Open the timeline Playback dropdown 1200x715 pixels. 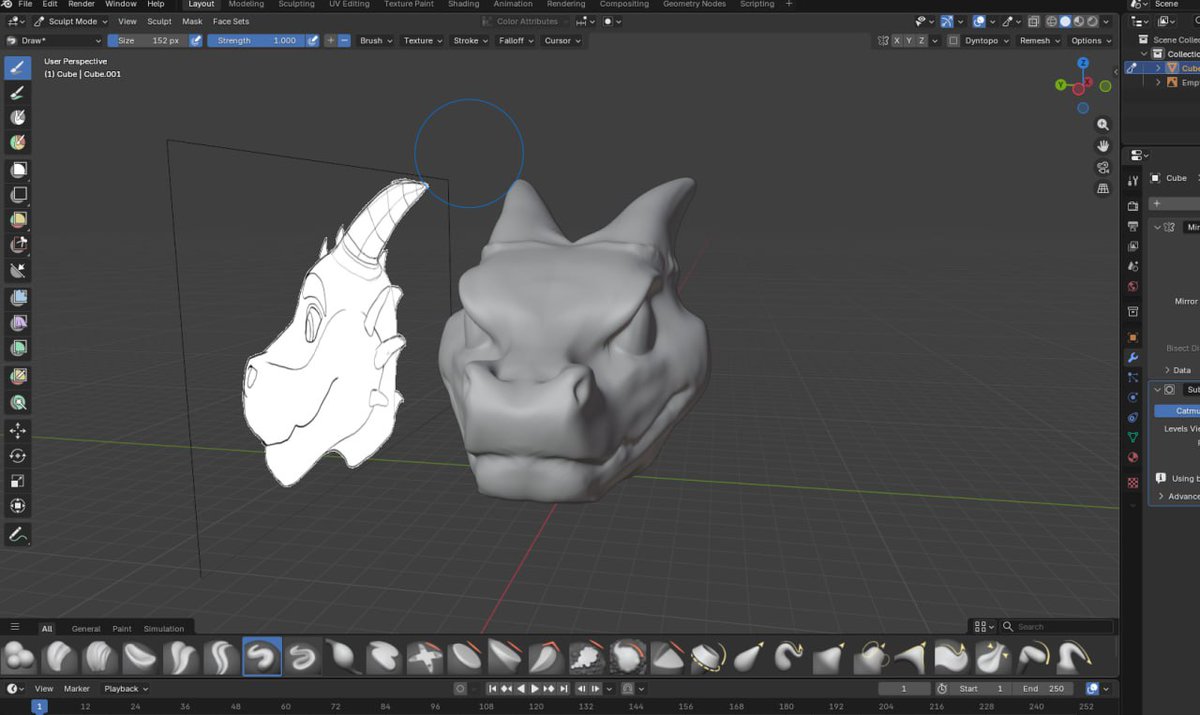[x=125, y=689]
